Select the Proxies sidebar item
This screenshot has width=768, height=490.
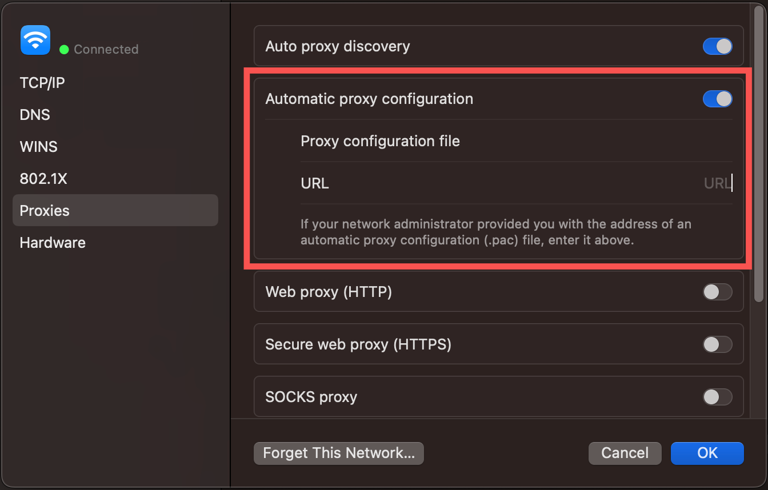45,211
